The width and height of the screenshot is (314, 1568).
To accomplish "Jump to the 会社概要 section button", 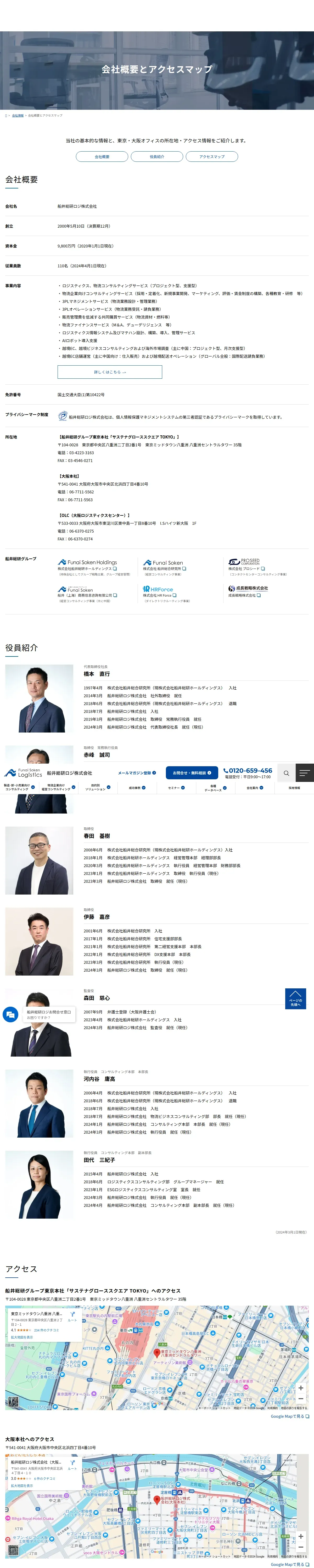I will (102, 157).
